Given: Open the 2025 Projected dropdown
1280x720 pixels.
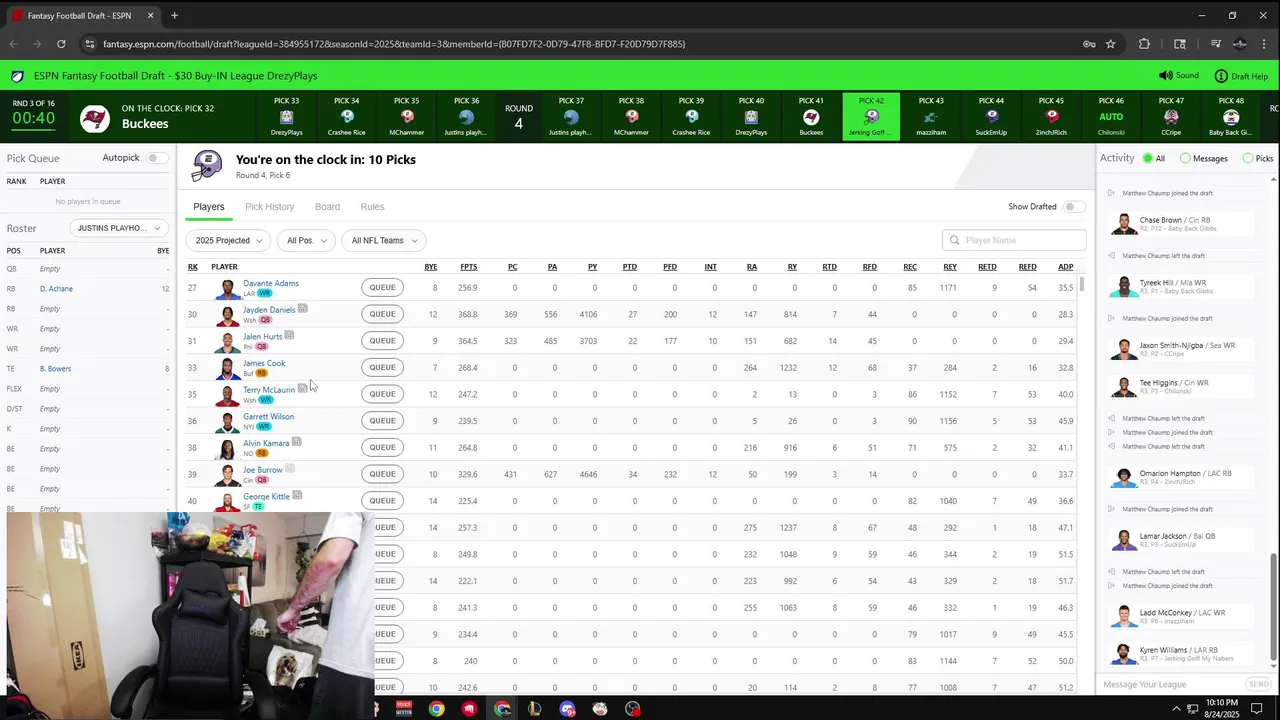Looking at the screenshot, I should click(228, 240).
